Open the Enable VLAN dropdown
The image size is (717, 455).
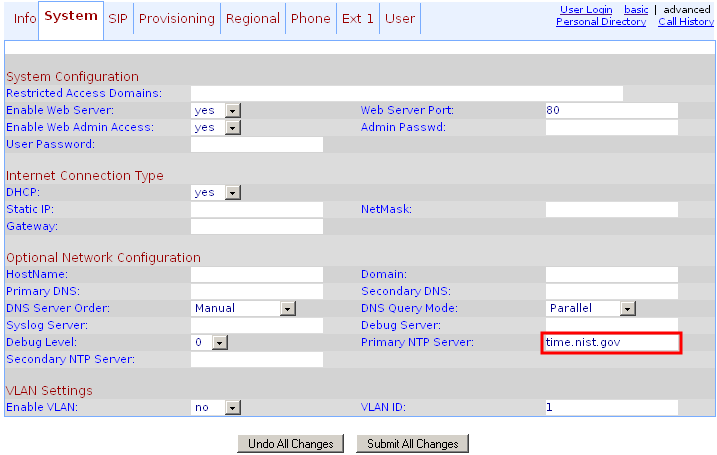pos(217,407)
